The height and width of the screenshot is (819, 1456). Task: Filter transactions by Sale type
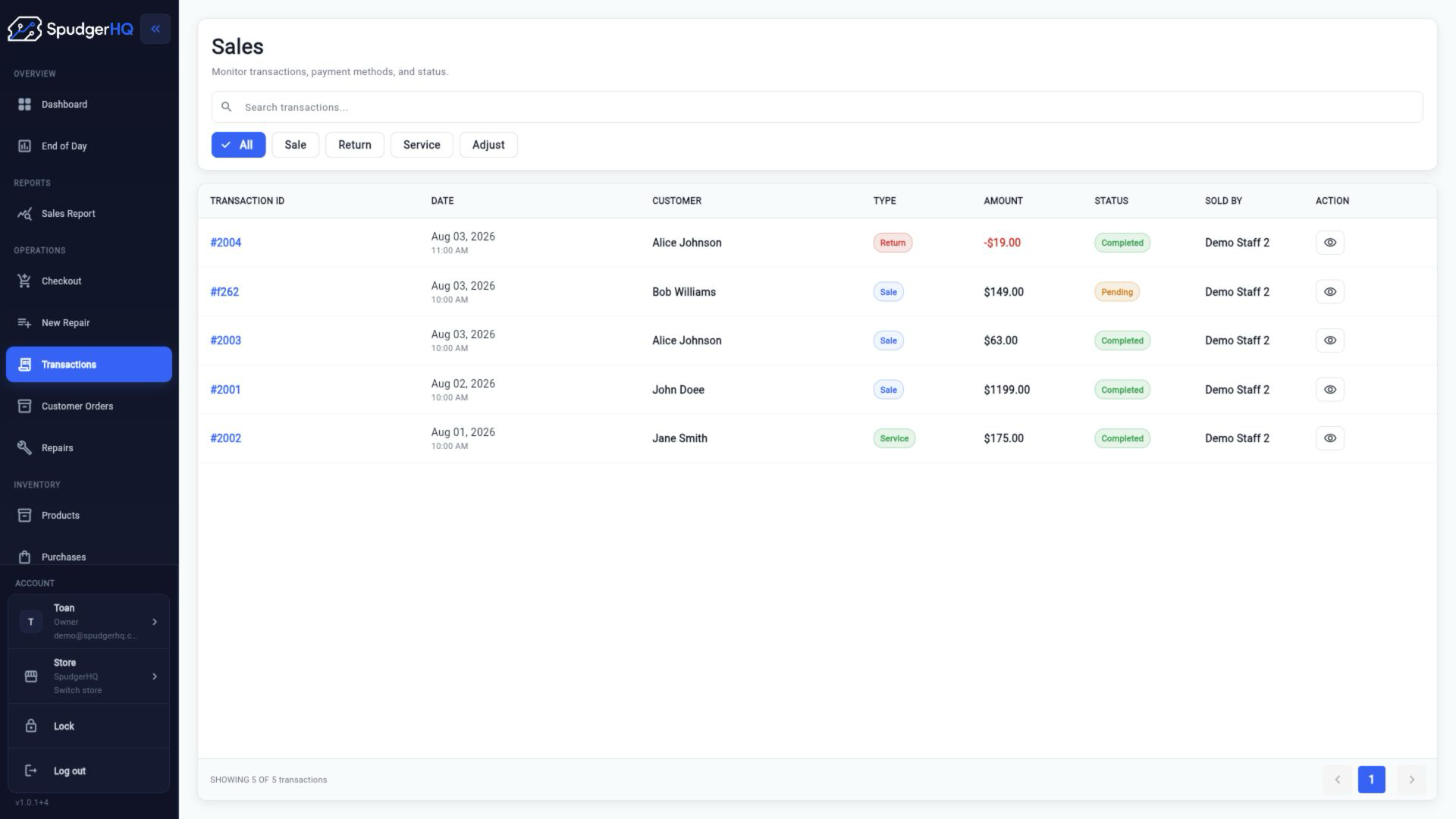295,145
